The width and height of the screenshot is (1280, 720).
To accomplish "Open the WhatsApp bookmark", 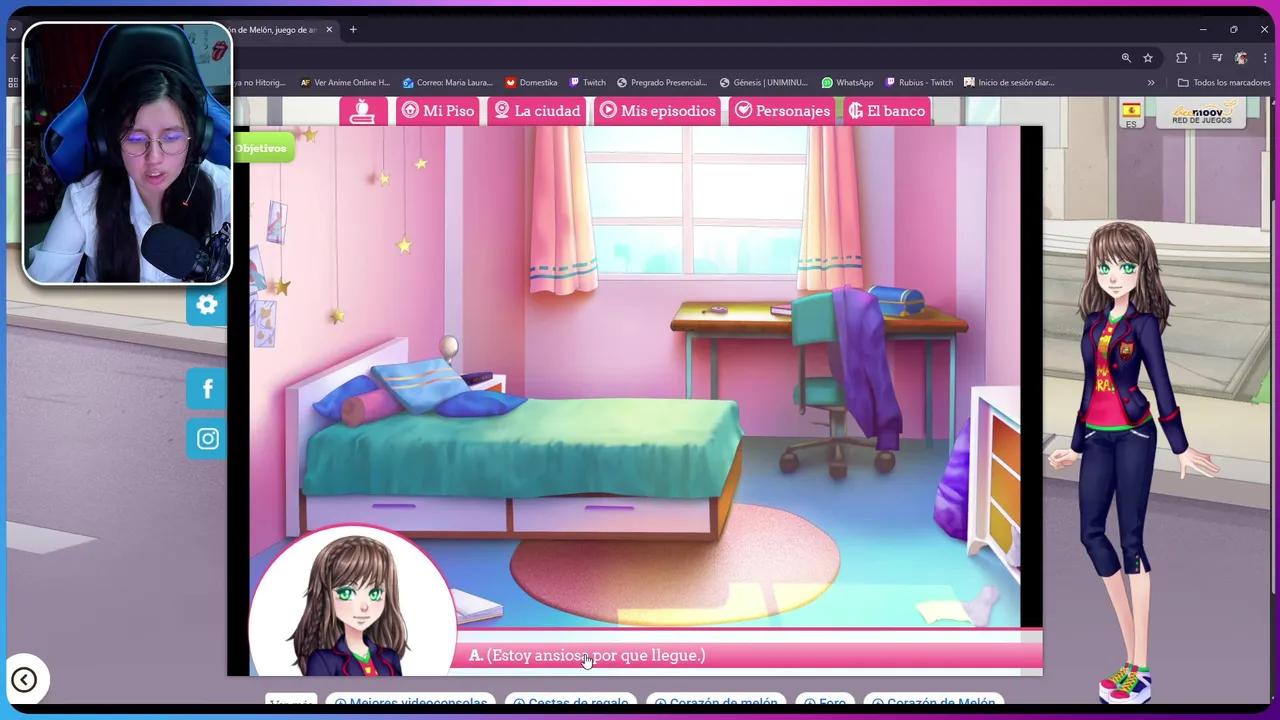I will [847, 83].
